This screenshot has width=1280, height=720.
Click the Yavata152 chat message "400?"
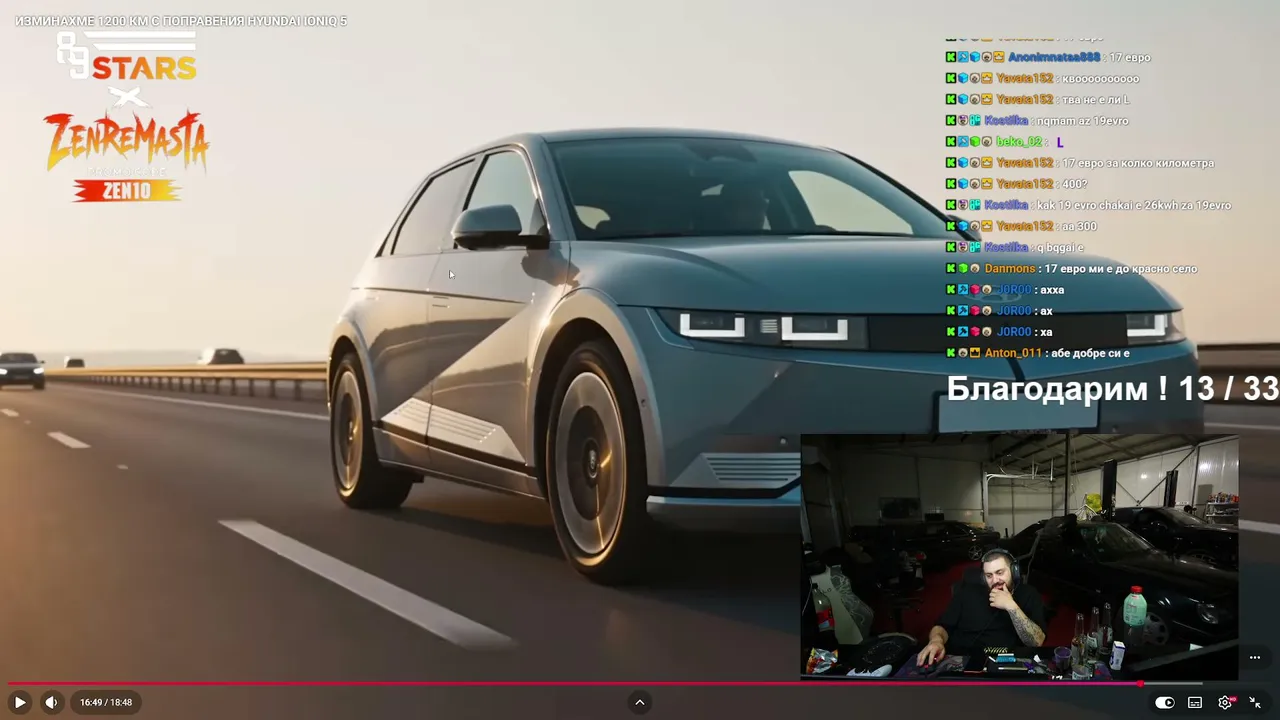pos(1074,184)
